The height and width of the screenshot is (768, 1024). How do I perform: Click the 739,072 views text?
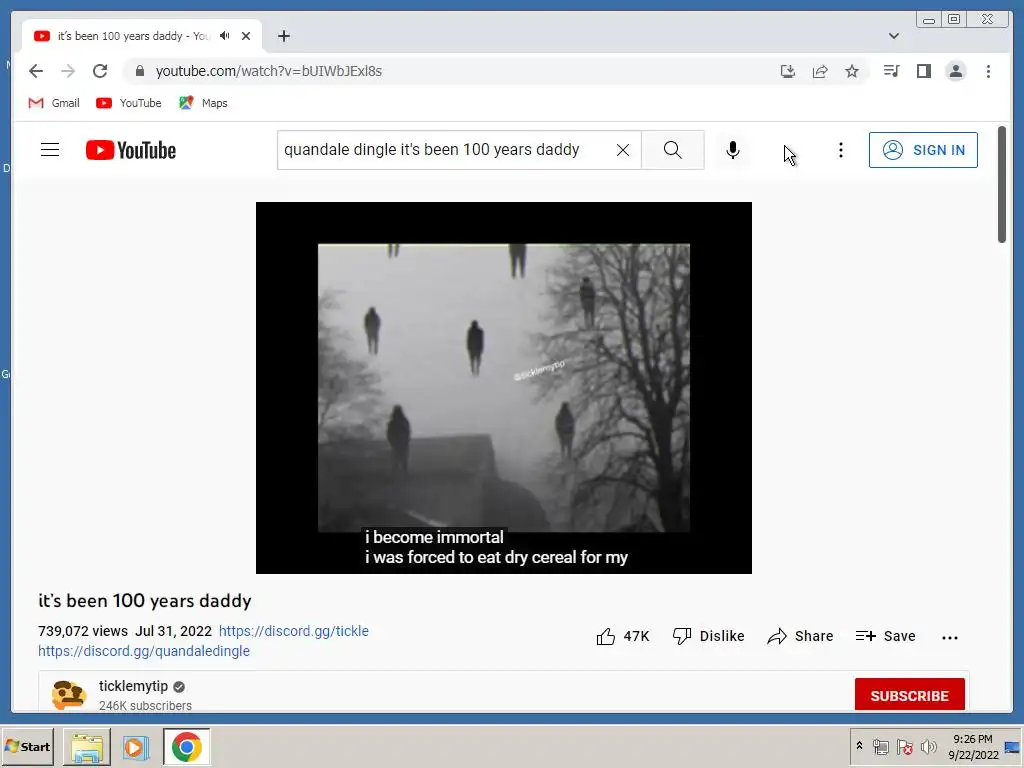pyautogui.click(x=83, y=631)
